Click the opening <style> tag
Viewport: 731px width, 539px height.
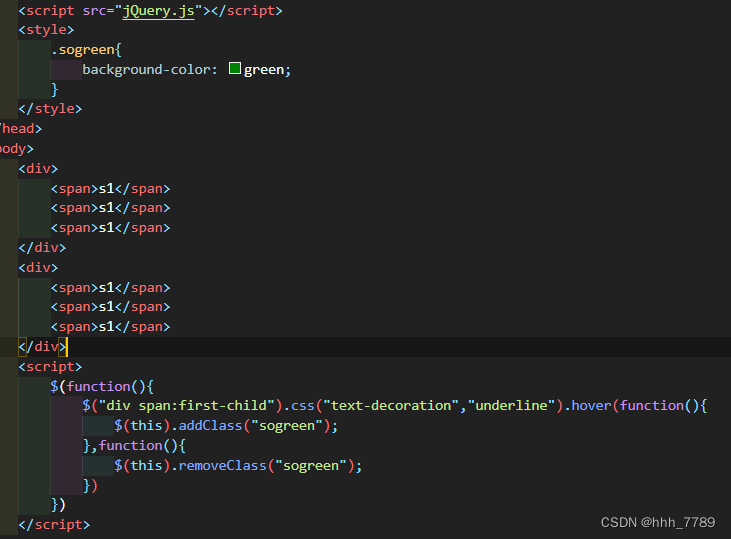(x=46, y=30)
